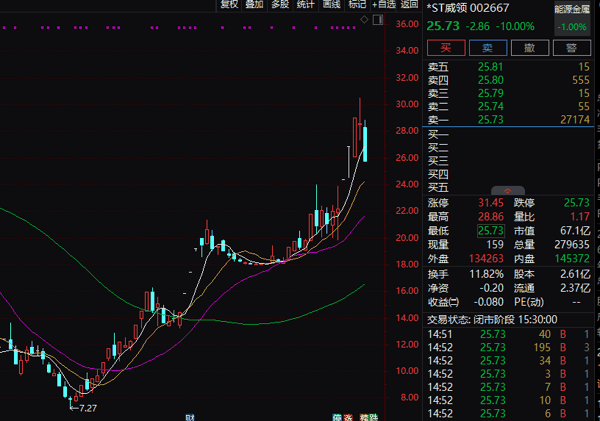Select the 卖一 price 25.73

point(491,120)
